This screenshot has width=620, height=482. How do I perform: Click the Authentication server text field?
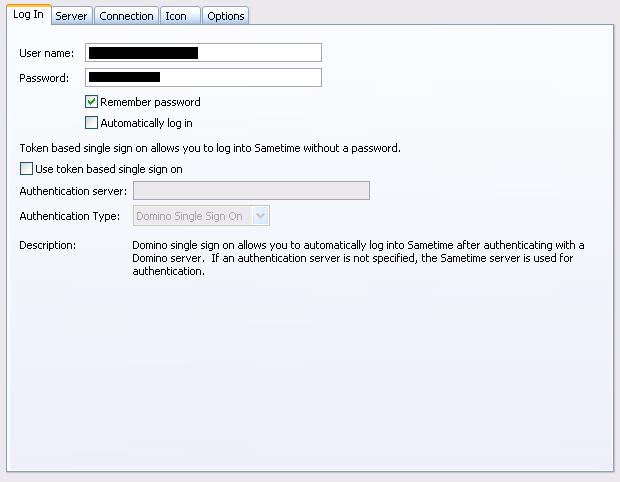click(251, 191)
